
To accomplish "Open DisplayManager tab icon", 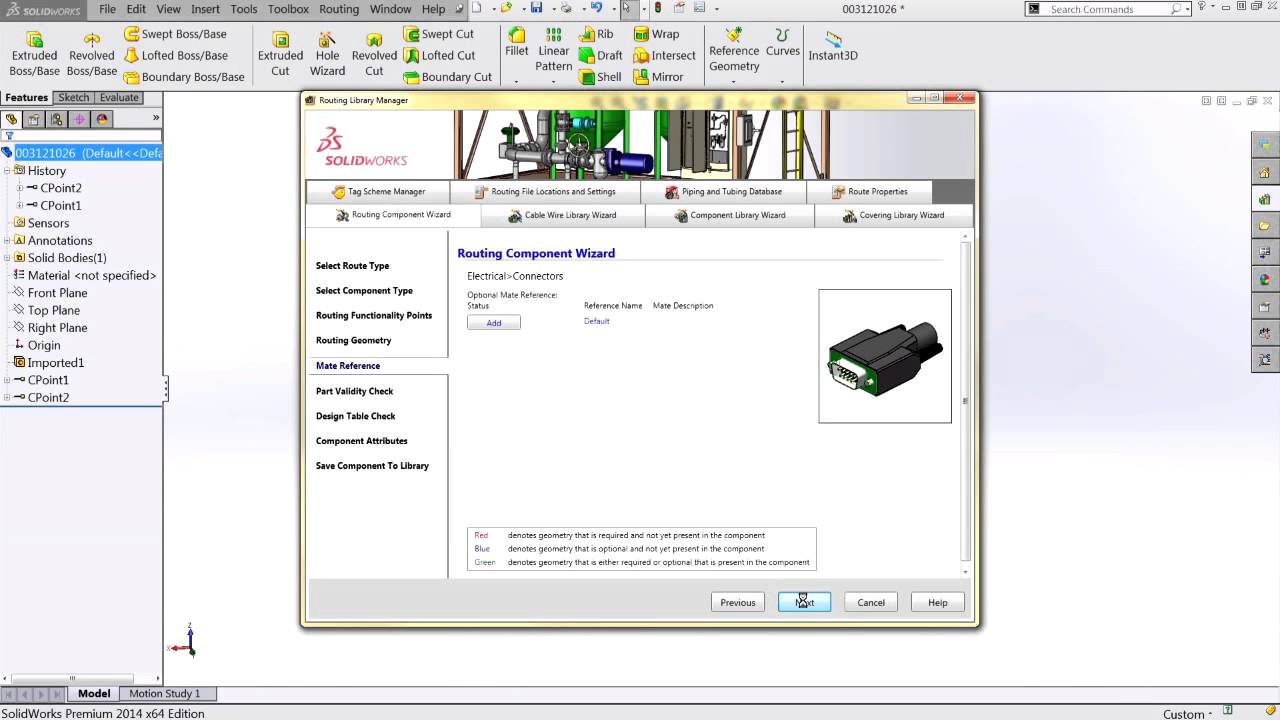I will click(x=101, y=119).
